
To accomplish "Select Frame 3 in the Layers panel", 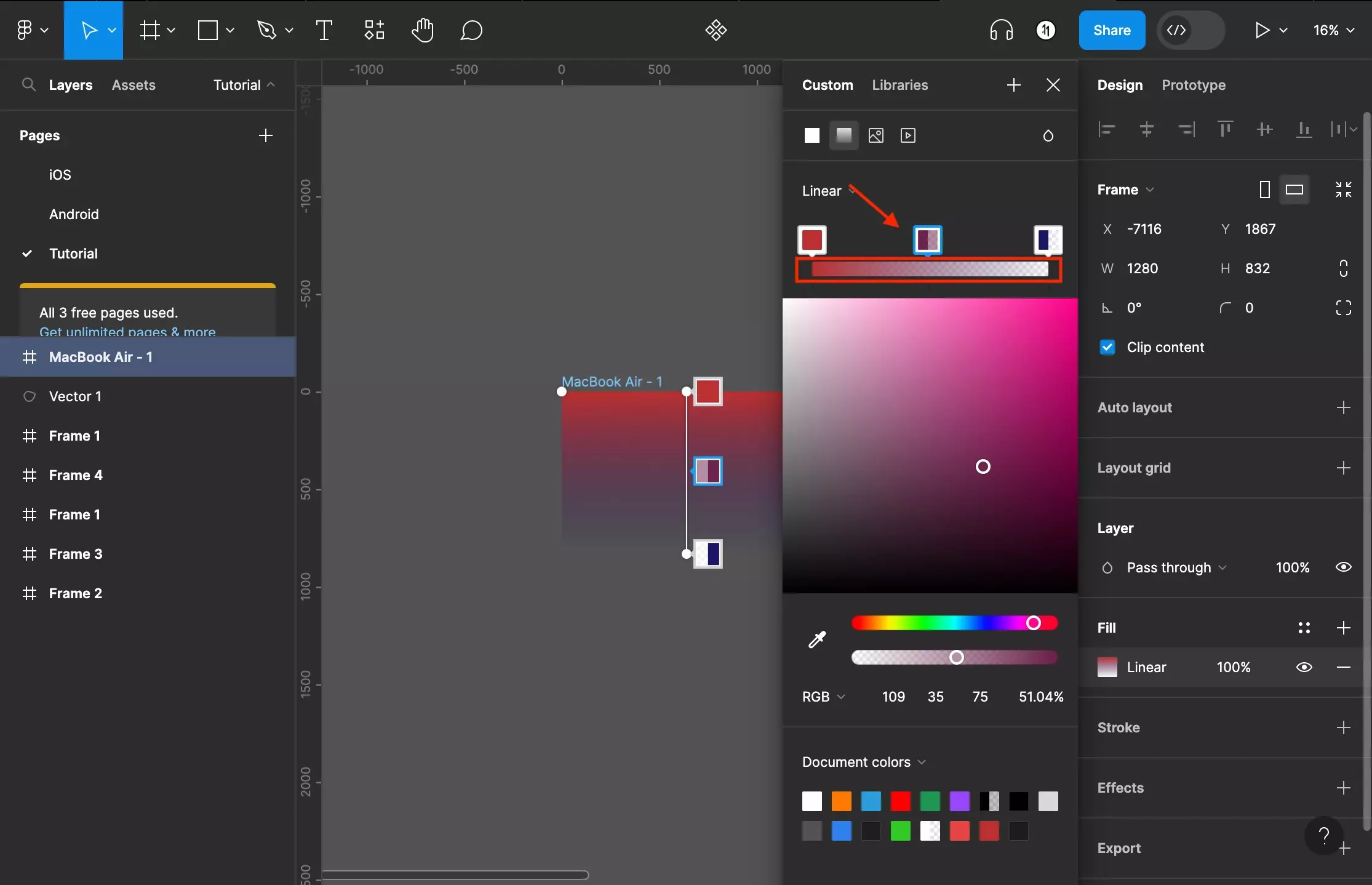I will 75,553.
